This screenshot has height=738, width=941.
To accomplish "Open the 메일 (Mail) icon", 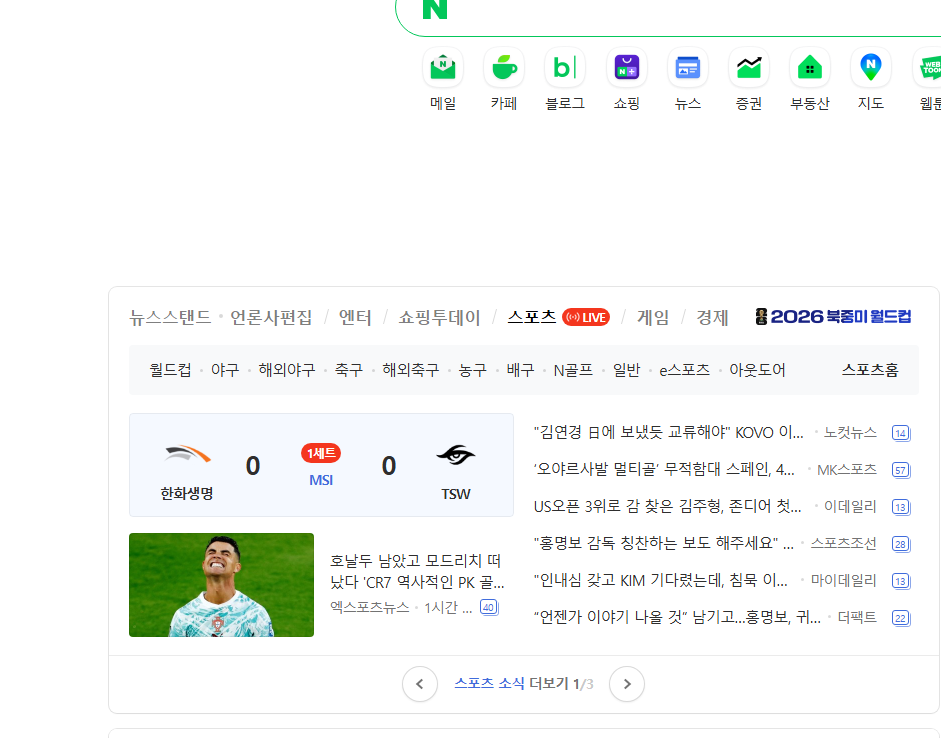I will (x=443, y=68).
